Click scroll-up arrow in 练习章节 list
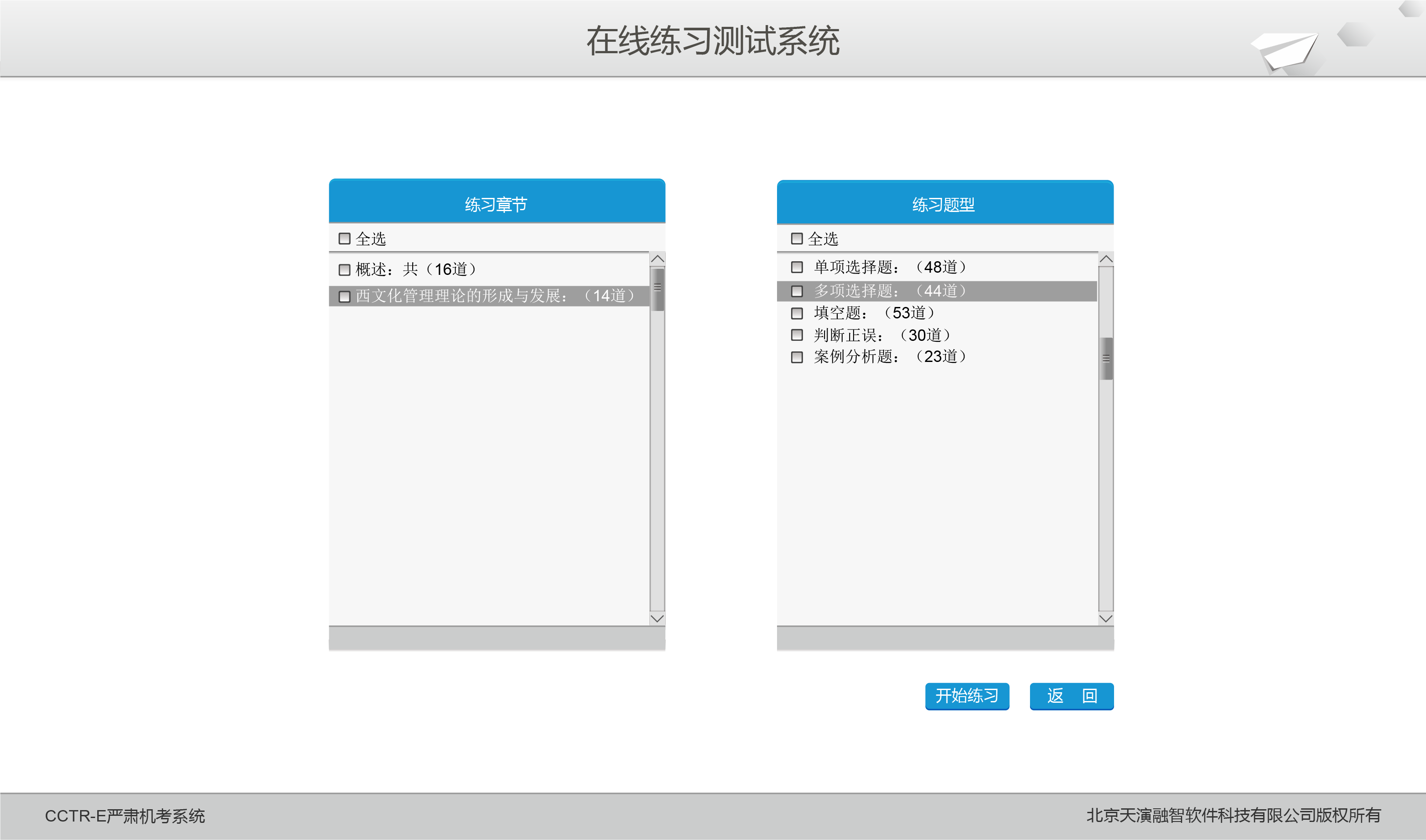 point(657,259)
